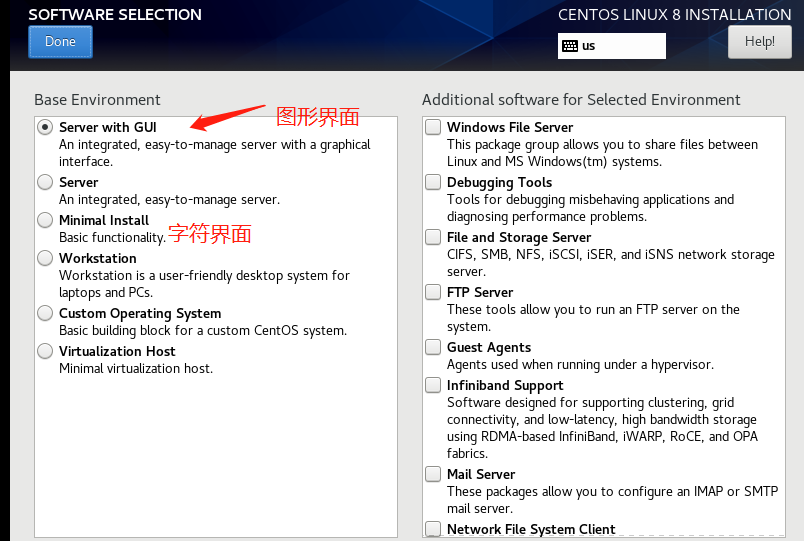
Task: Check the Debugging Tools option
Action: [x=433, y=182]
